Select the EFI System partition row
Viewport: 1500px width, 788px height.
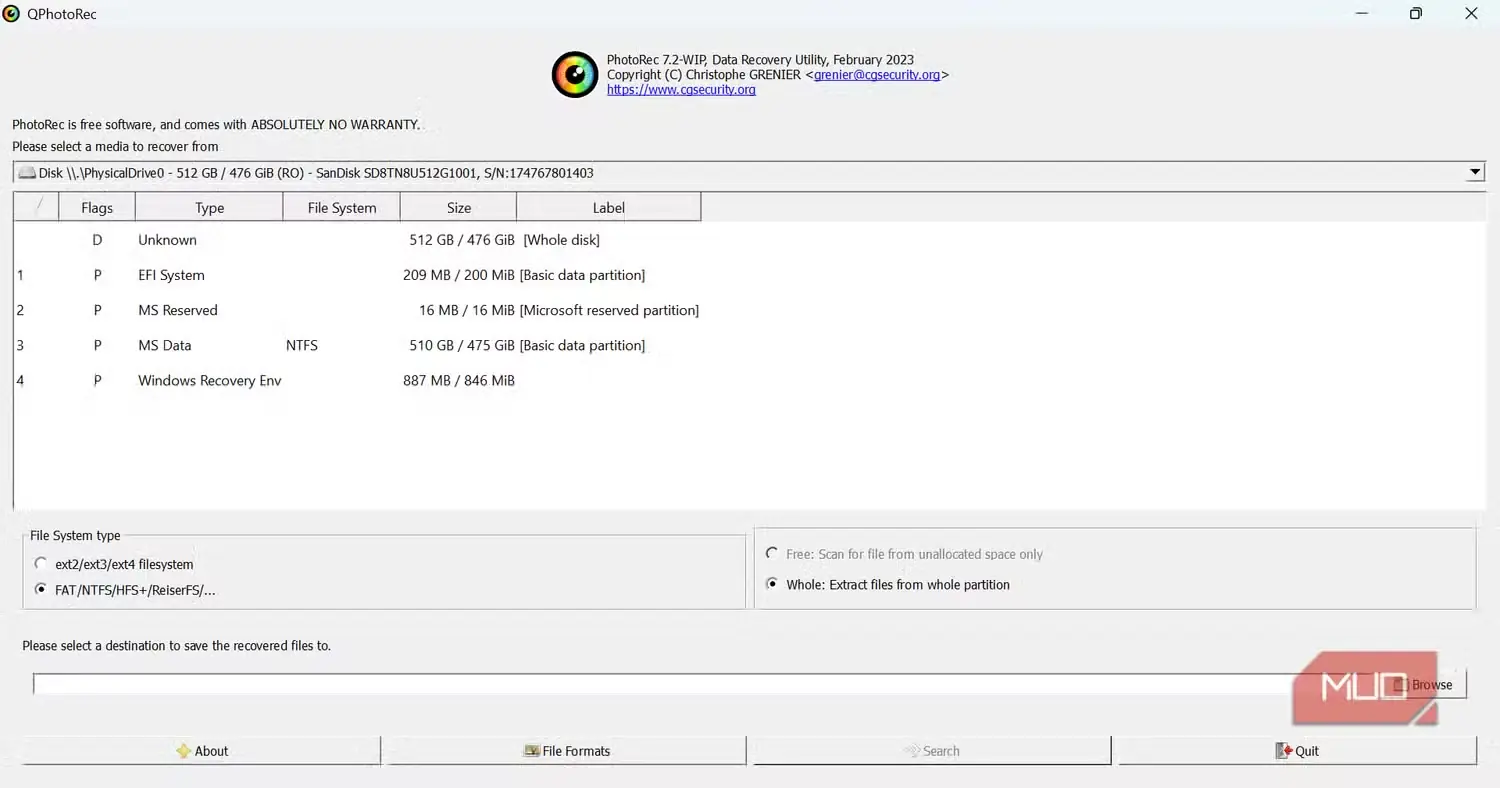tap(750, 275)
